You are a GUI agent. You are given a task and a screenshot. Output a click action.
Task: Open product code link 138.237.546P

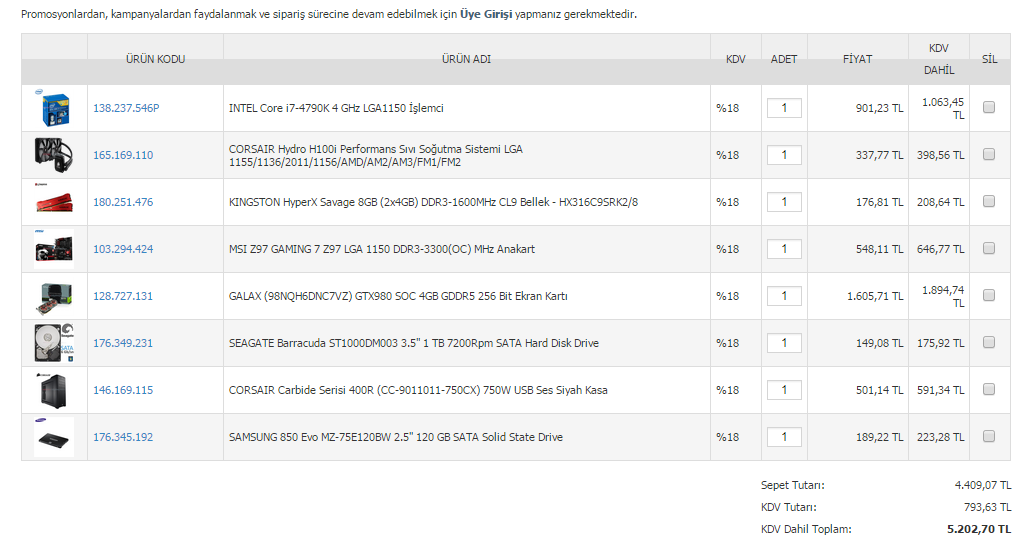click(126, 108)
